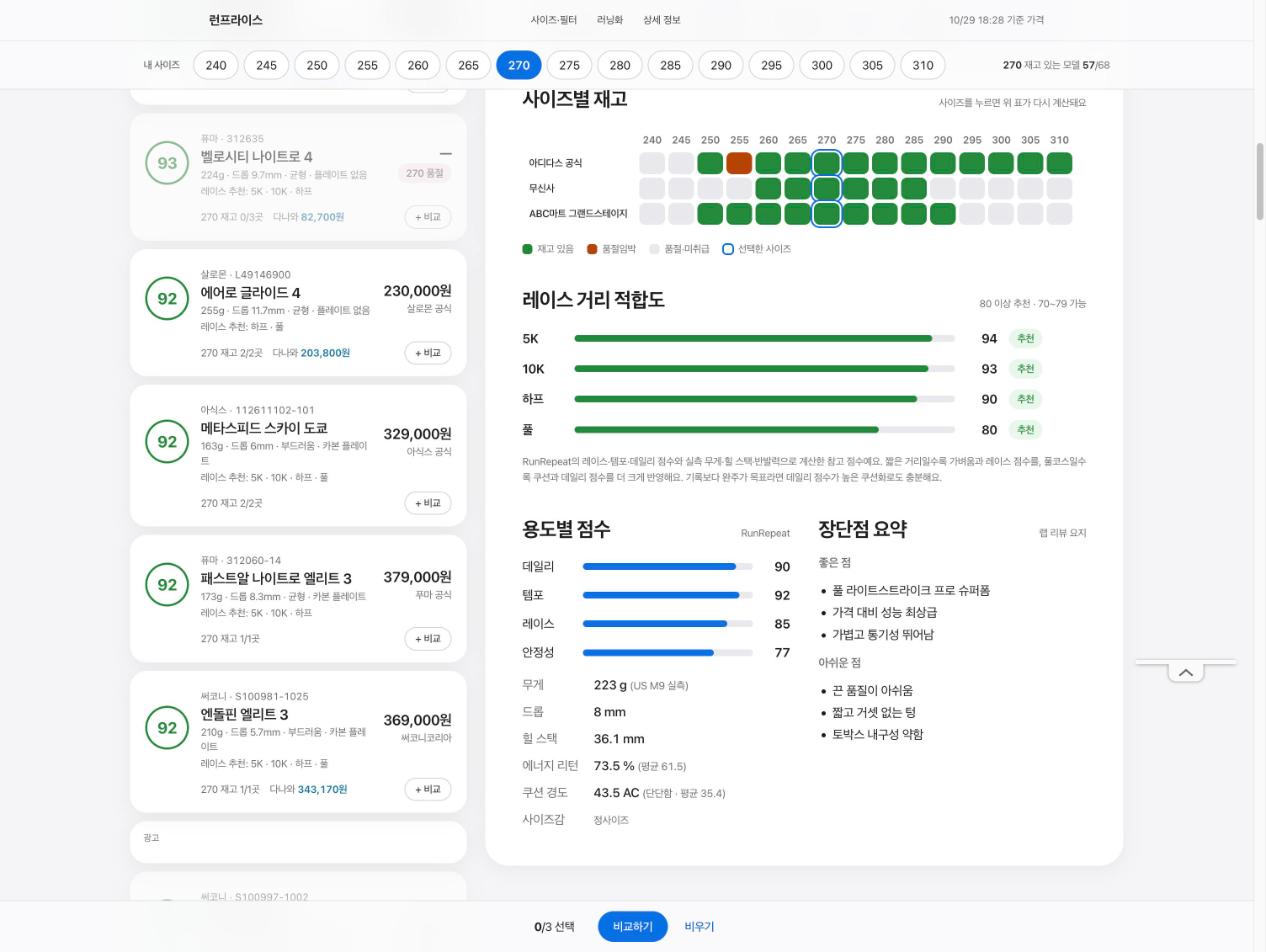
Task: Click the 쿠션 경도 43.5 AC value
Action: pyautogui.click(x=659, y=792)
